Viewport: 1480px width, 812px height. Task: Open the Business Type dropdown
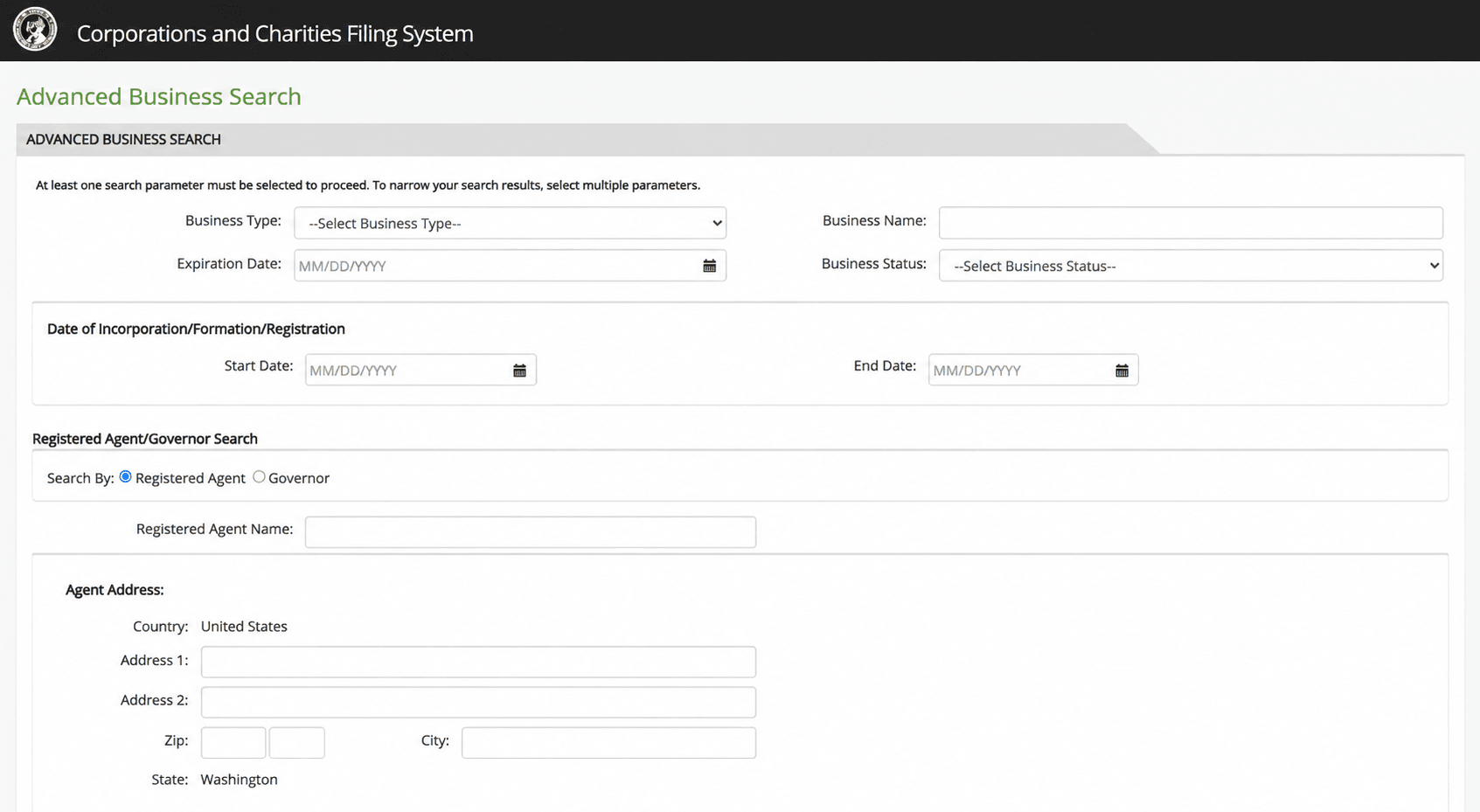[x=511, y=223]
